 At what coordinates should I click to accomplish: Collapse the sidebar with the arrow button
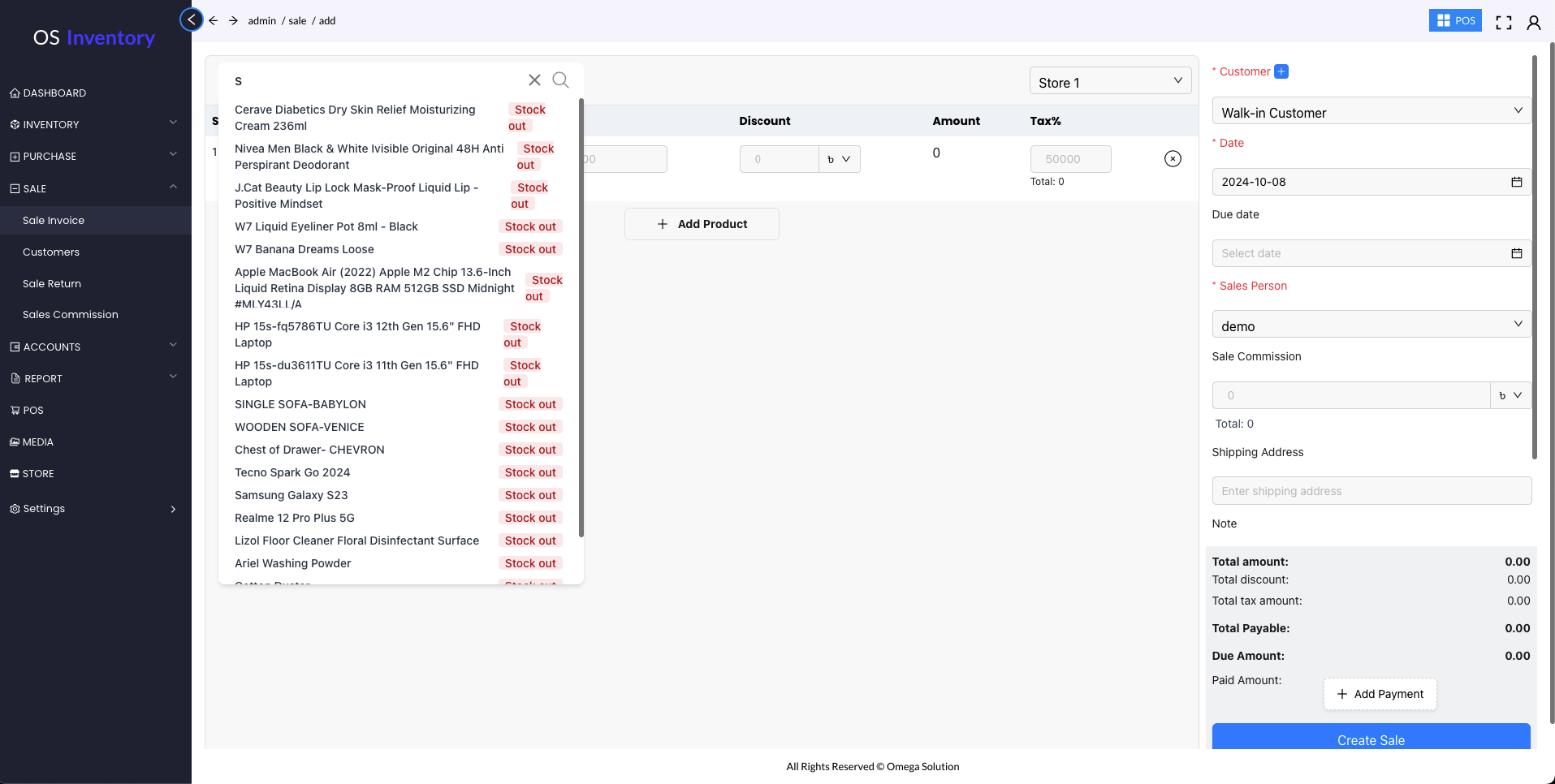pyautogui.click(x=192, y=19)
